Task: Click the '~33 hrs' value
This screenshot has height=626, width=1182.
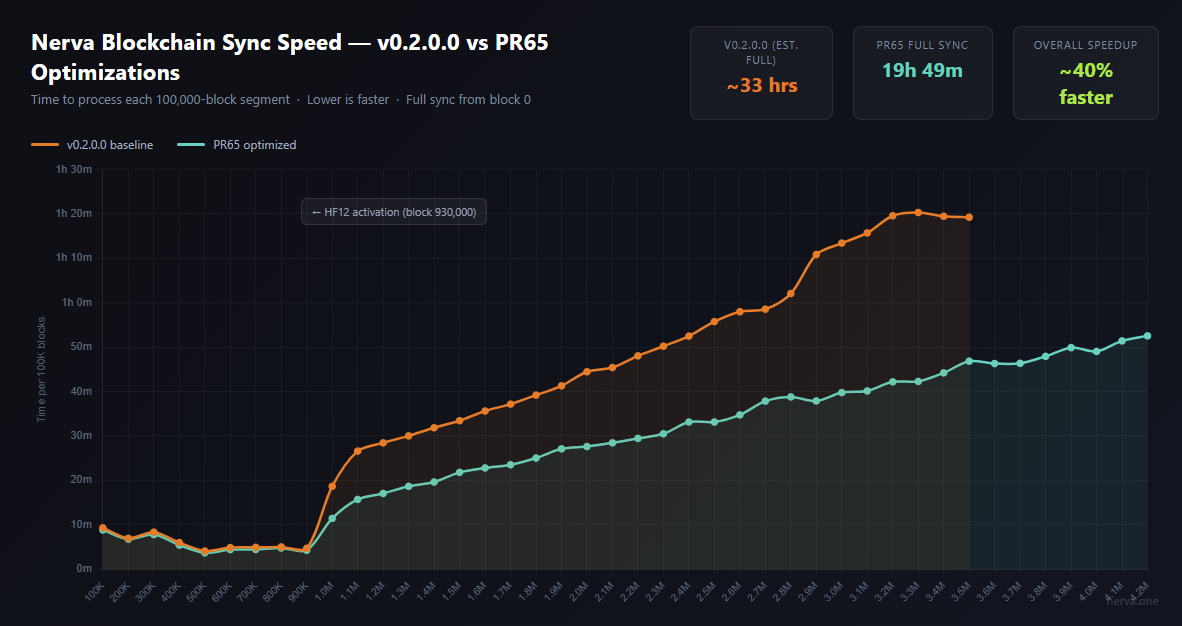Action: click(761, 85)
